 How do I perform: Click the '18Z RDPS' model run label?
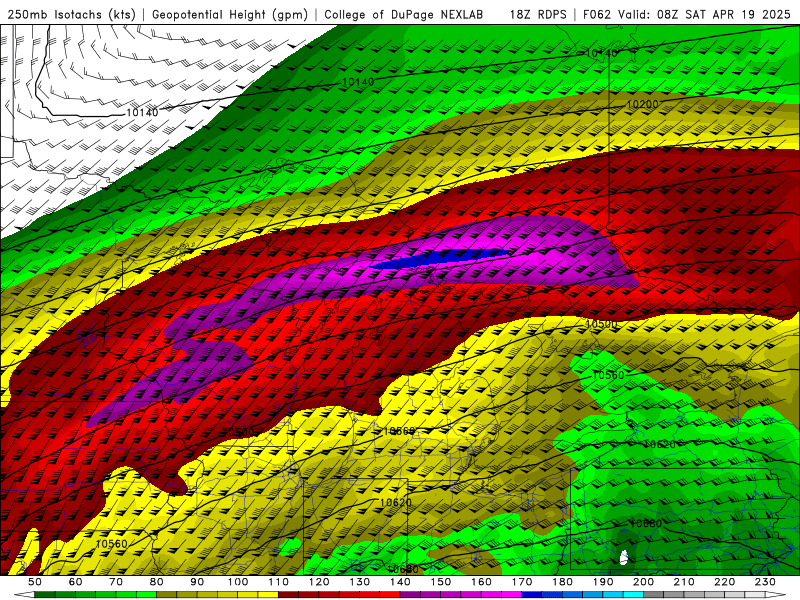point(538,15)
